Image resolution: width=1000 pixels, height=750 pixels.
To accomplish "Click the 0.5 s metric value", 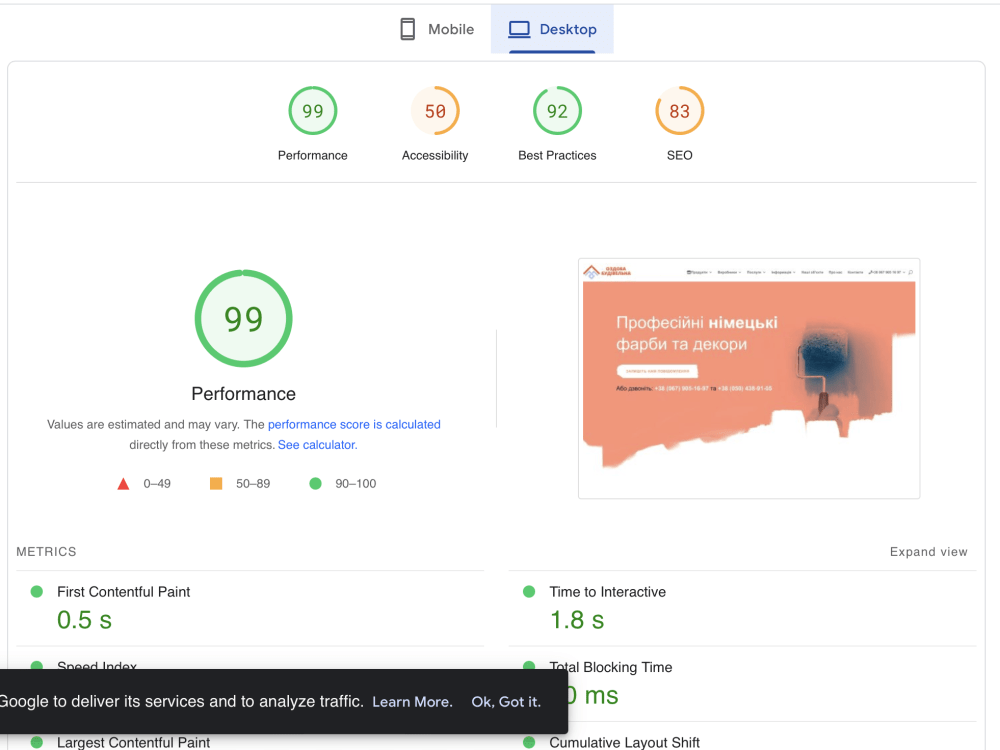I will pos(84,620).
